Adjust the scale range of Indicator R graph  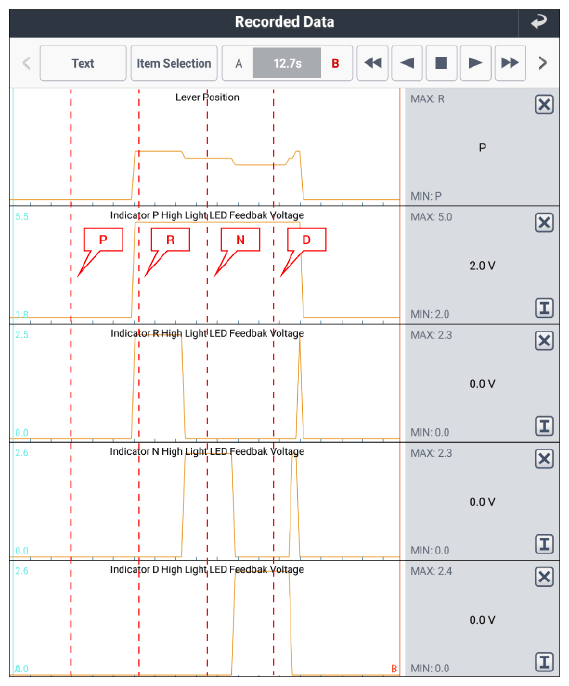pos(544,426)
